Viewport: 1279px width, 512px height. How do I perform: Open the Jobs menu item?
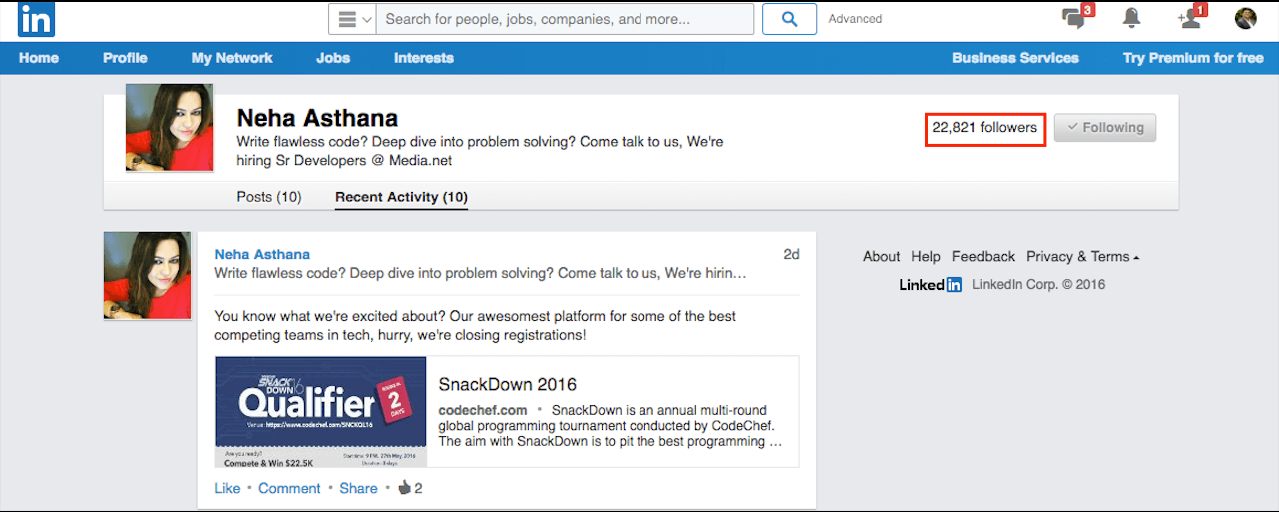[333, 58]
